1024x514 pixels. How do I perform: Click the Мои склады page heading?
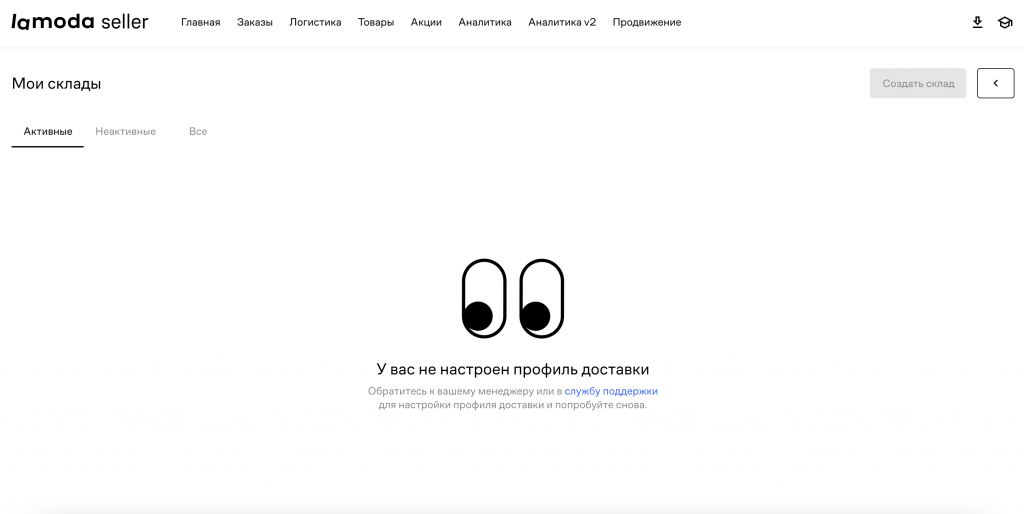[56, 84]
